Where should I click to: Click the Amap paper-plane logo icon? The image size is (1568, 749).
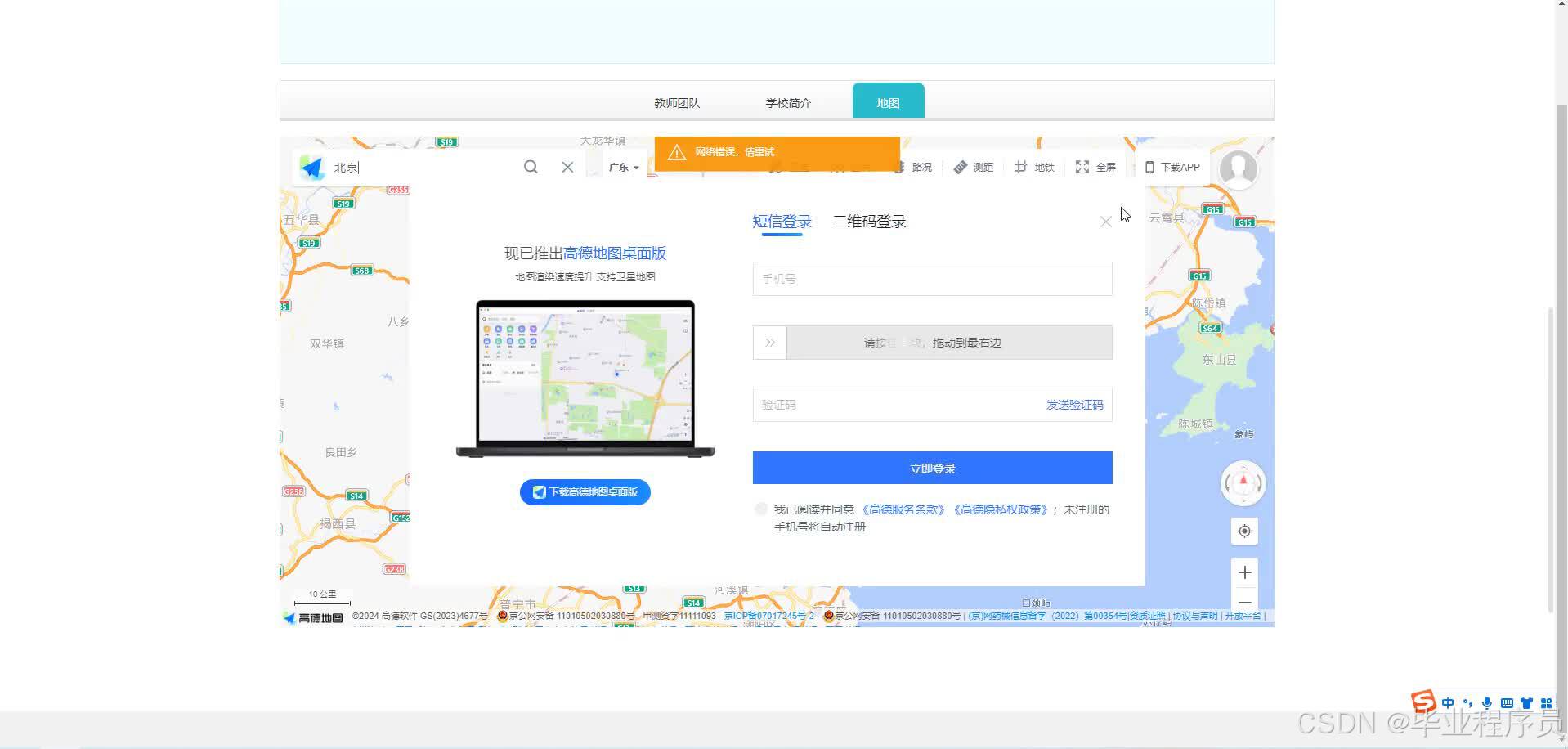click(311, 168)
